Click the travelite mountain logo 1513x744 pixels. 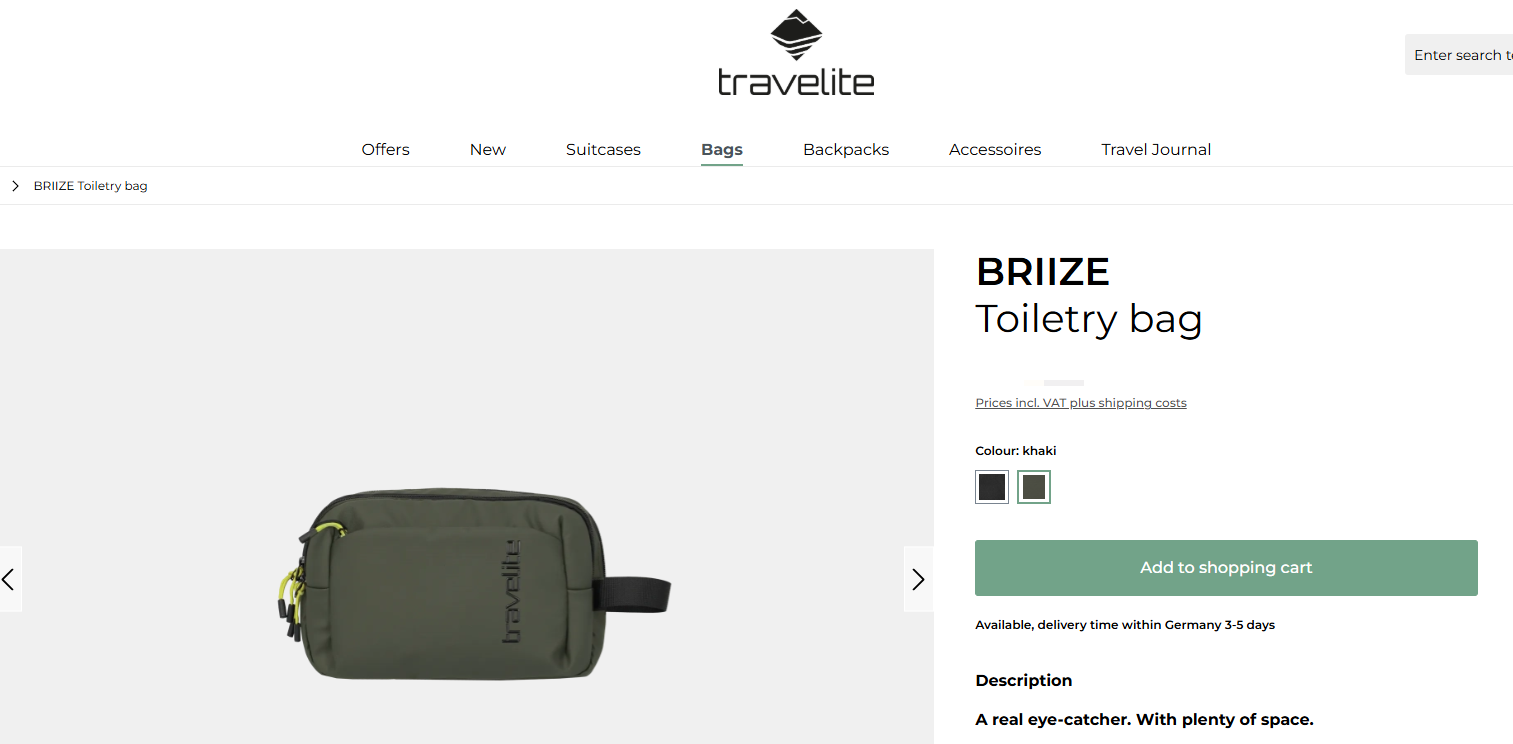click(x=796, y=35)
